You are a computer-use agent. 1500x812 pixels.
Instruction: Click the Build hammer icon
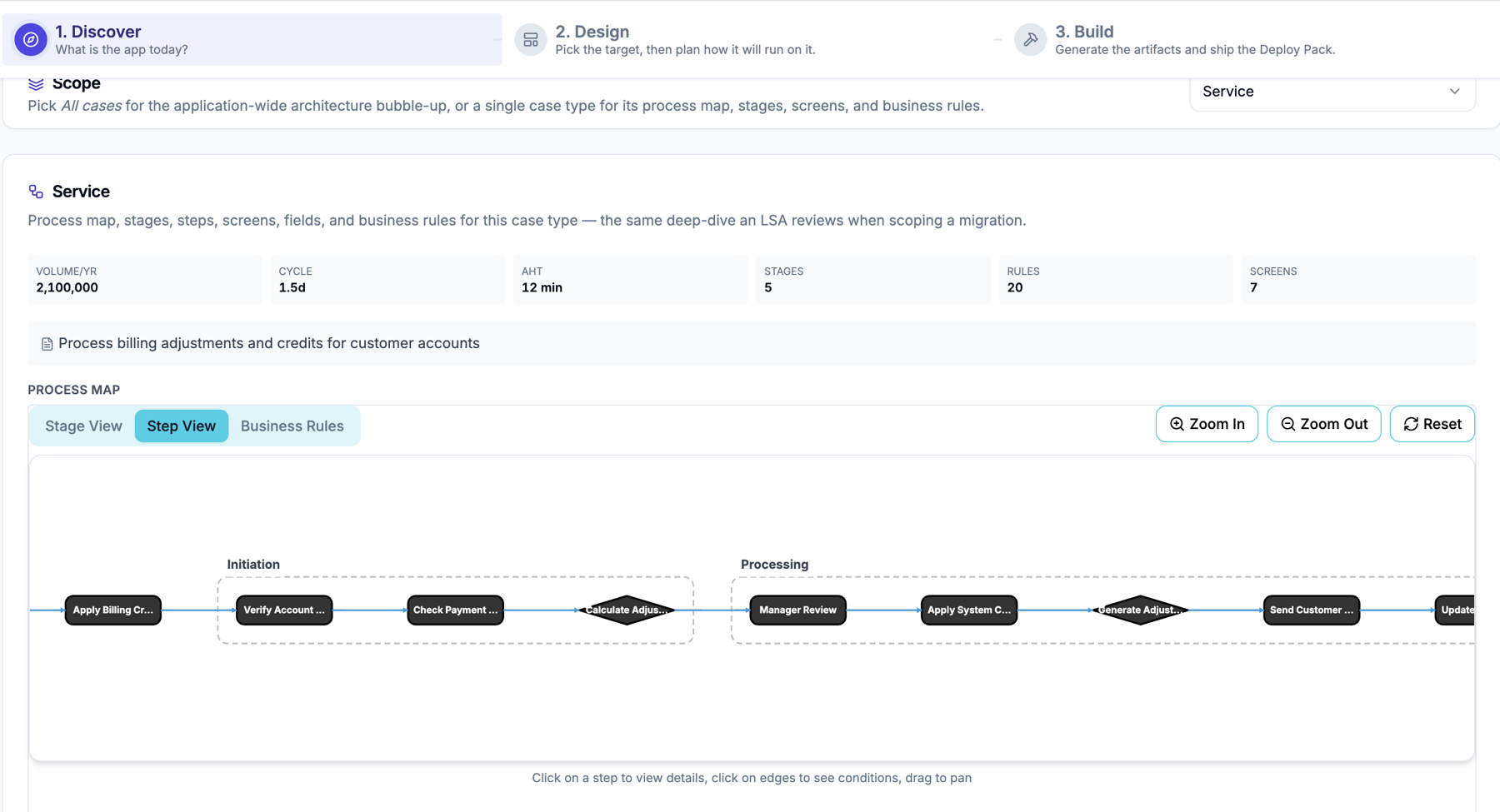(1030, 39)
